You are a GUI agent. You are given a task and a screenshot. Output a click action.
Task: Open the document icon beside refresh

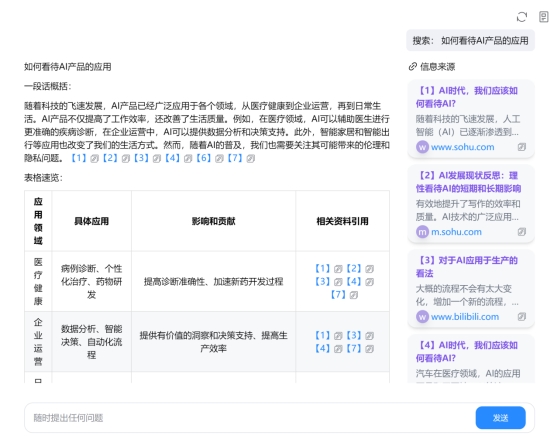click(x=543, y=17)
